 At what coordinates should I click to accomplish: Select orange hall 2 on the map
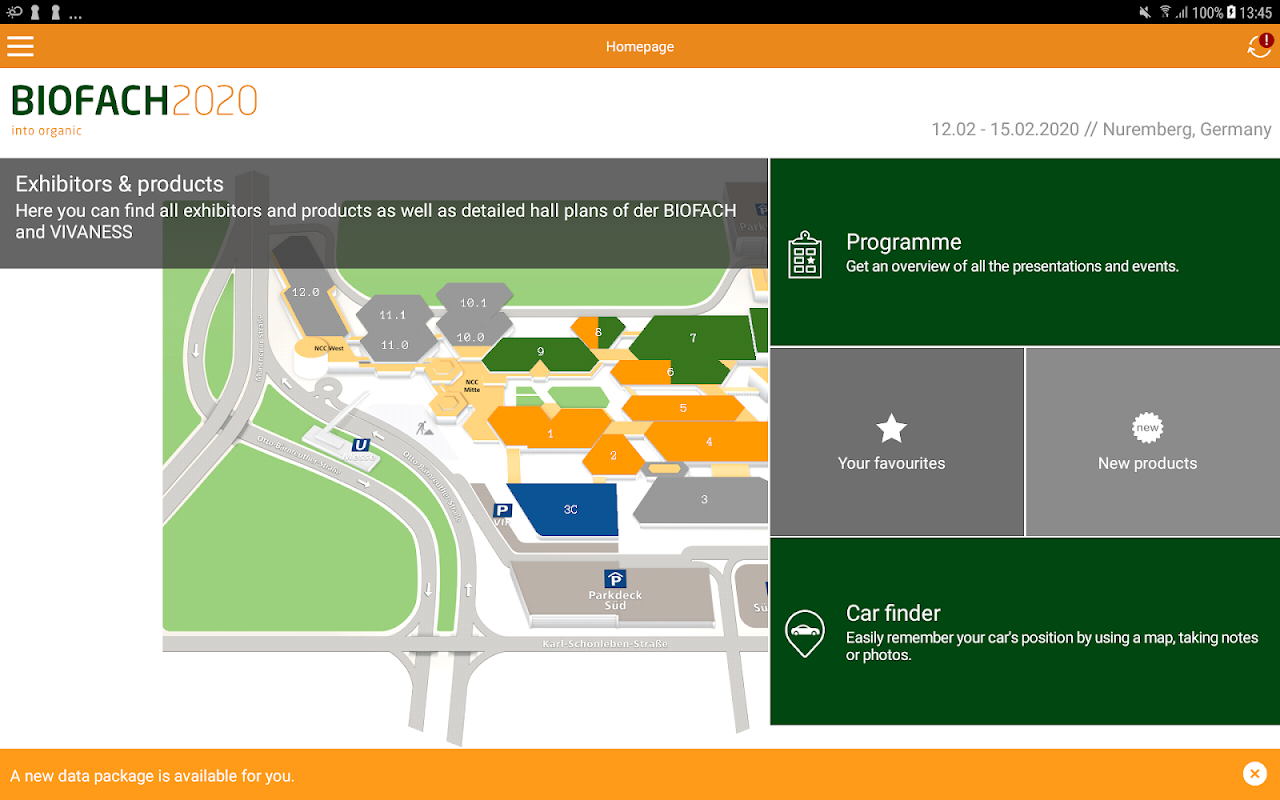click(613, 456)
